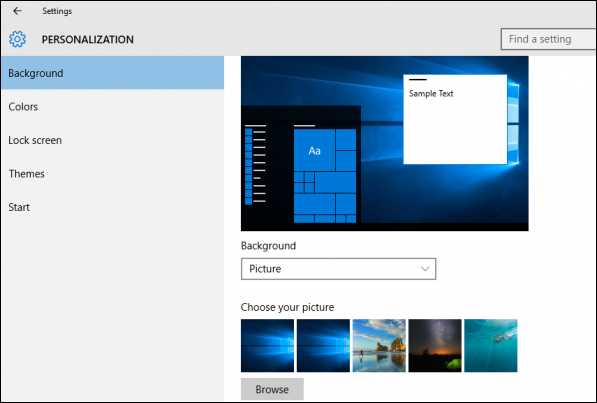
Task: Expand the Background type Picture dropdown
Action: click(x=338, y=269)
